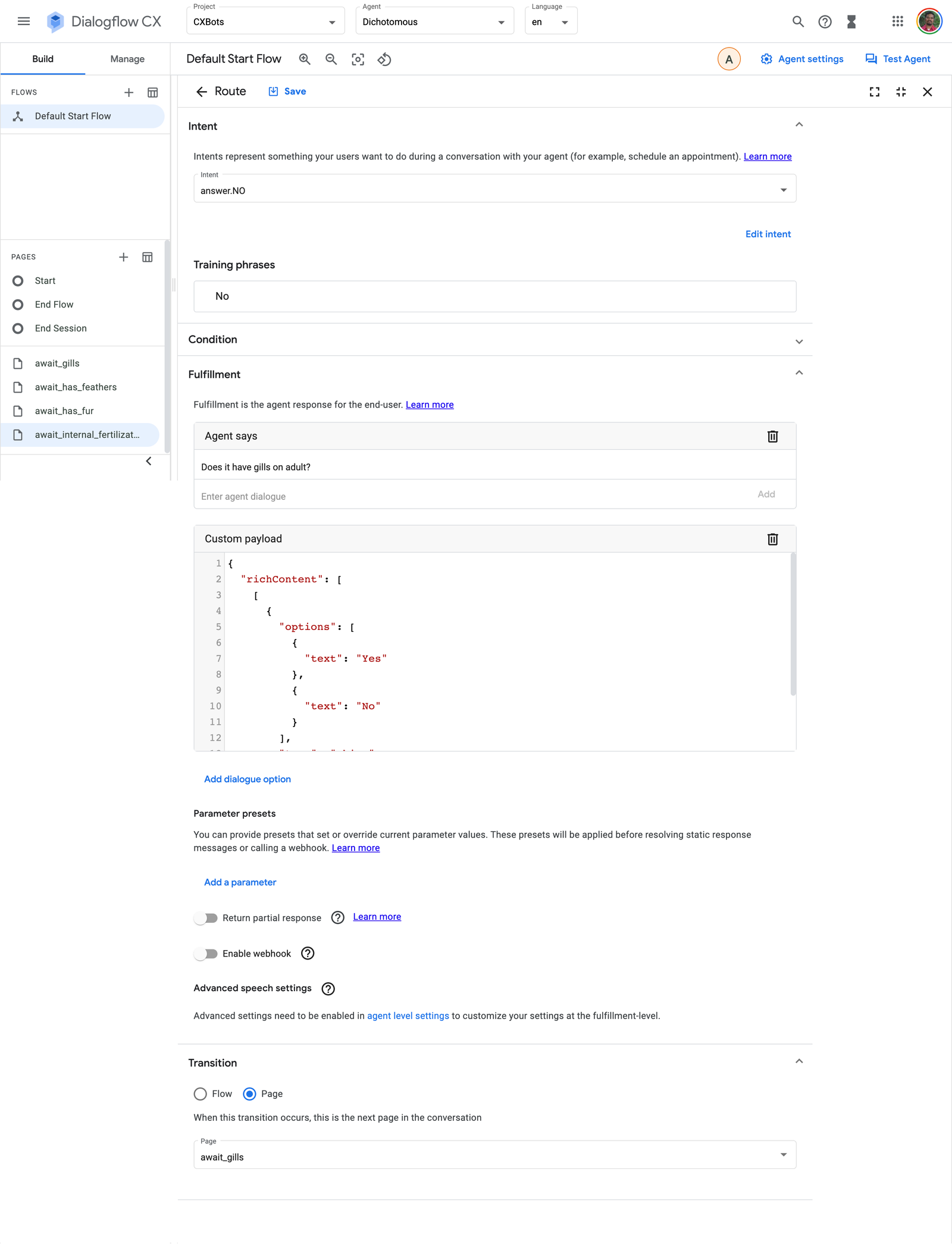Enable the webhook toggle
Viewport: 952px width, 1244px height.
point(206,954)
